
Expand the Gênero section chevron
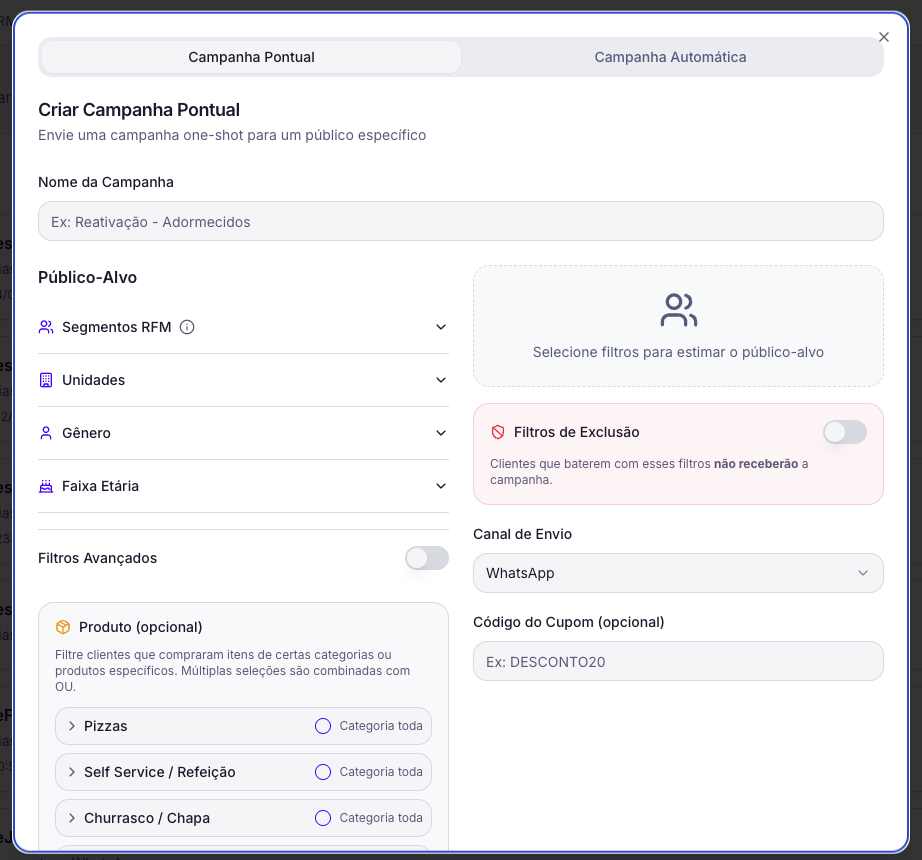441,433
